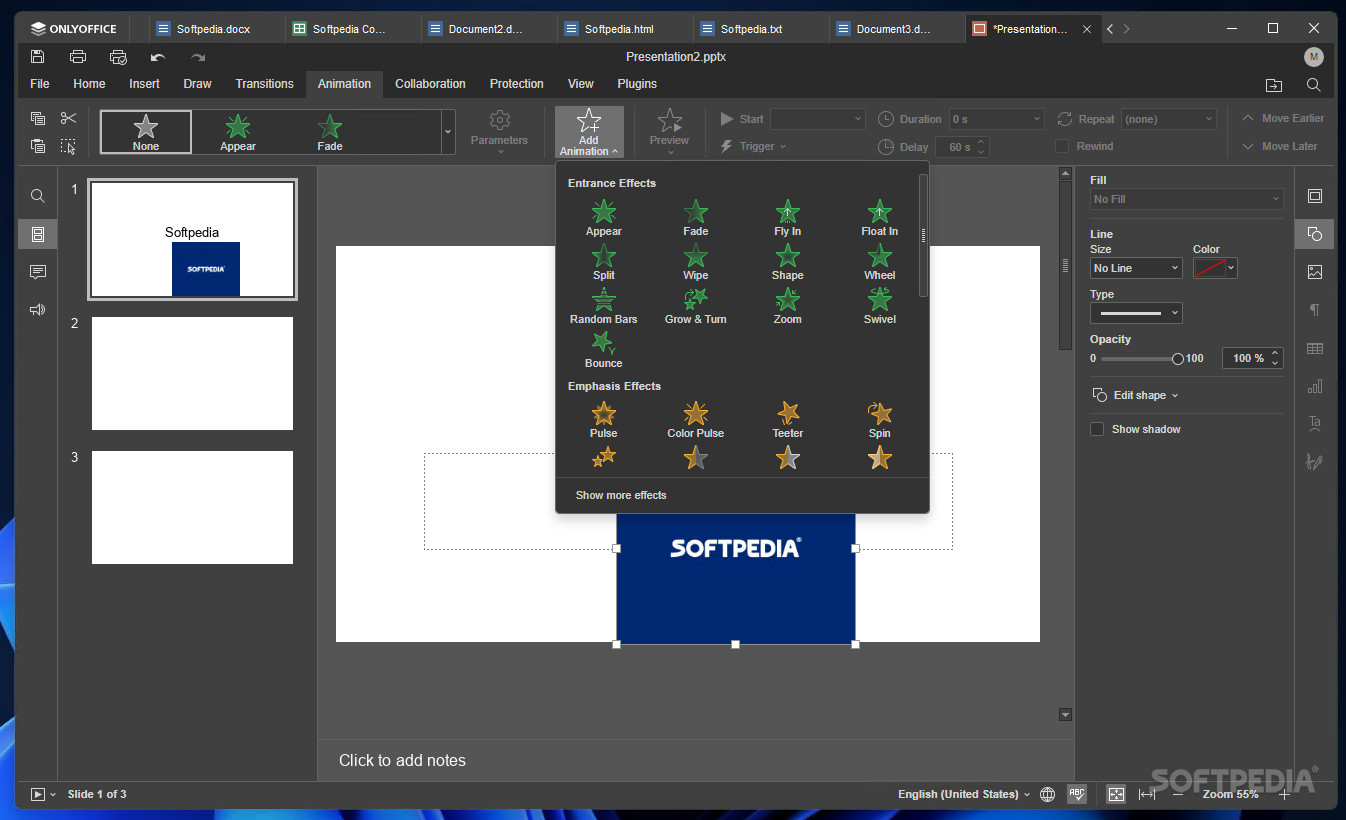Screen dimensions: 1346x820
Task: Open Shape settings in right sidebar
Action: click(1315, 234)
